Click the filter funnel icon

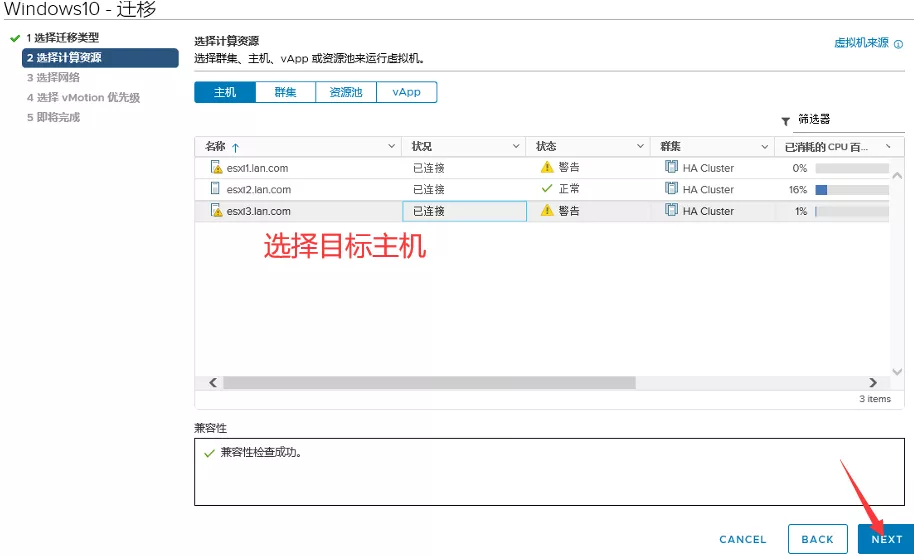pos(785,121)
